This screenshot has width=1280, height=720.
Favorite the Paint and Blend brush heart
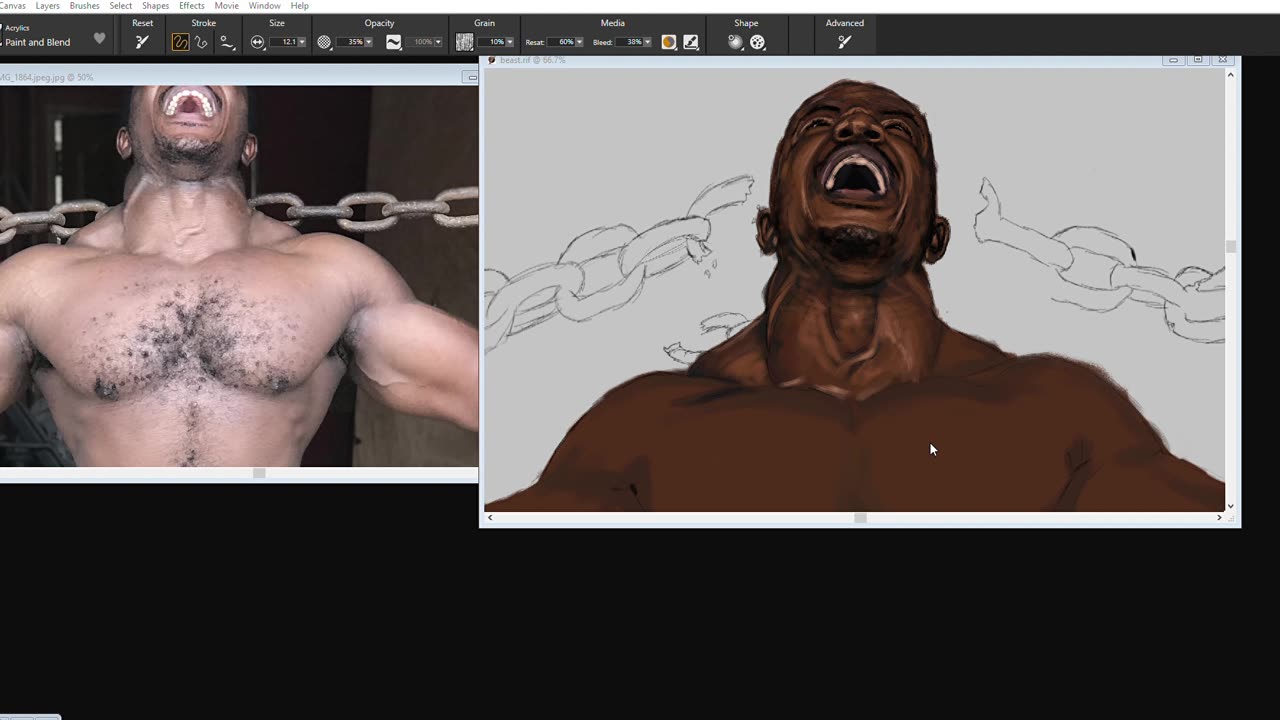99,39
